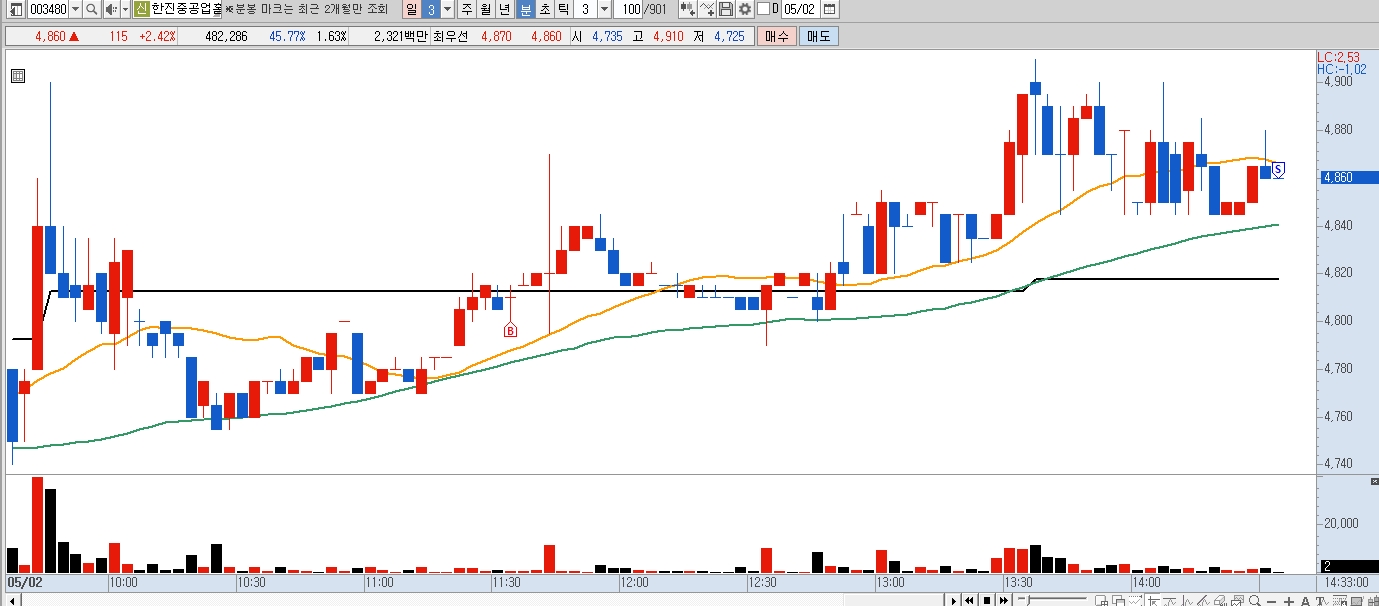Screen dimensions: 1379x606
Task: Click the highlighted 3 interval button
Action: click(431, 9)
